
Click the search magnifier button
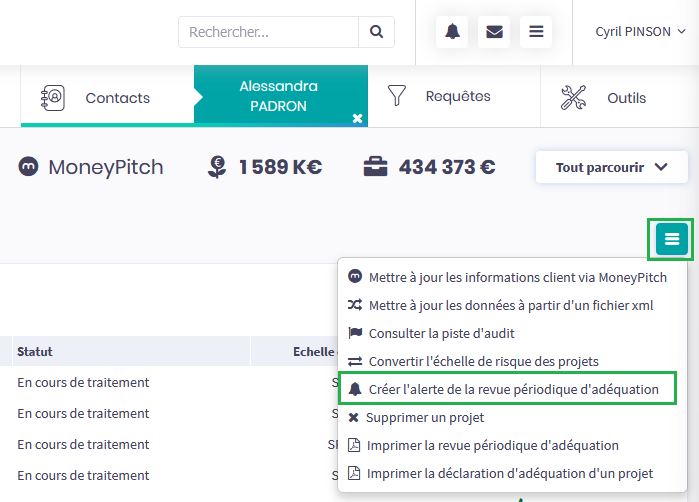coord(376,32)
